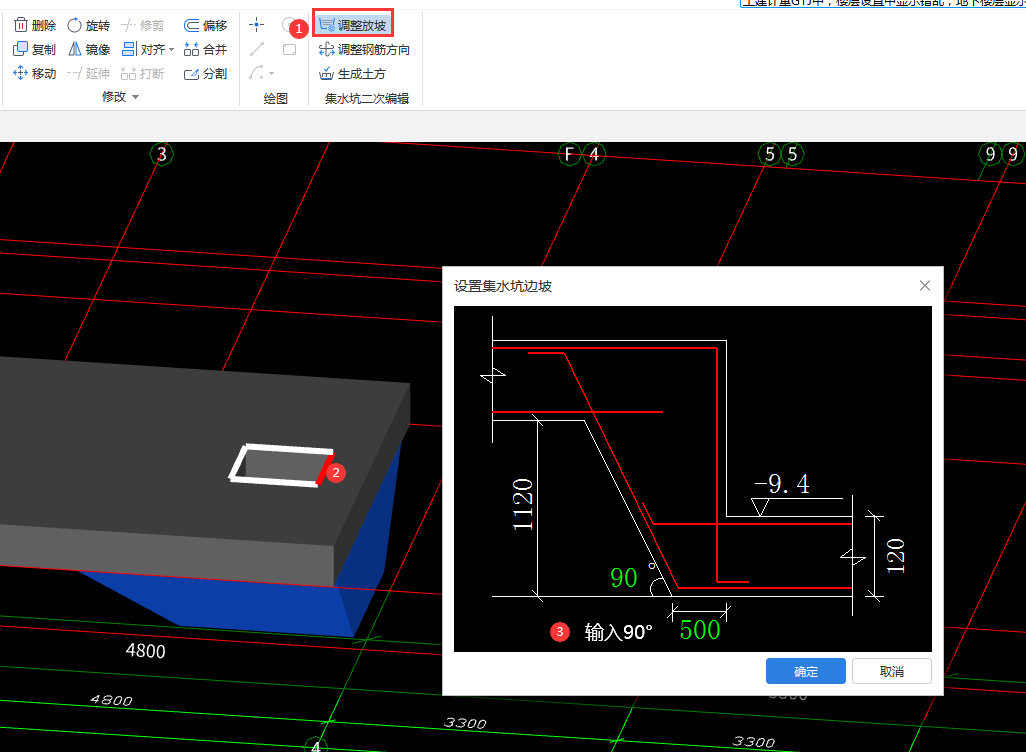Click the 延伸 (extend) tool
1026x752 pixels.
(x=89, y=73)
